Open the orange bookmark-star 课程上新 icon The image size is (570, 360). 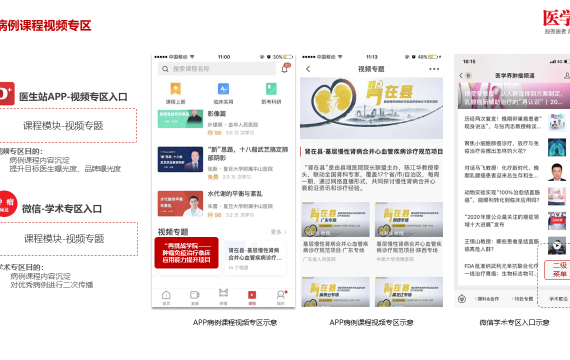pos(176,89)
